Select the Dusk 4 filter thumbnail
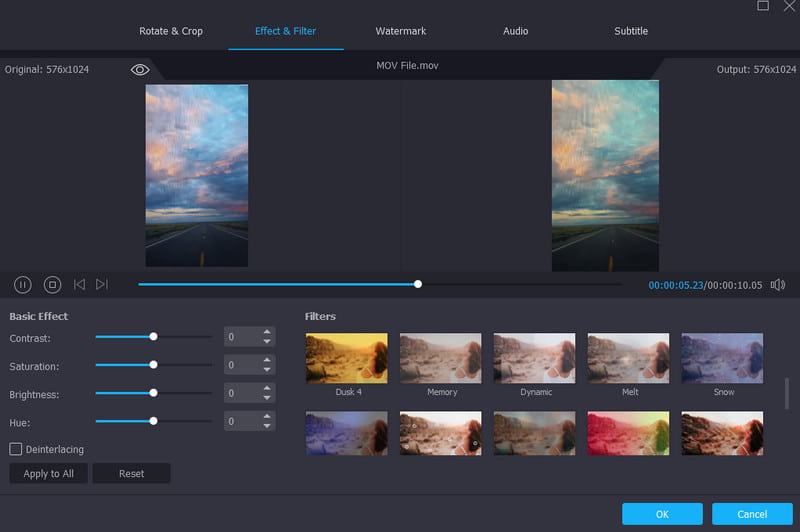Image resolution: width=800 pixels, height=532 pixels. (346, 358)
